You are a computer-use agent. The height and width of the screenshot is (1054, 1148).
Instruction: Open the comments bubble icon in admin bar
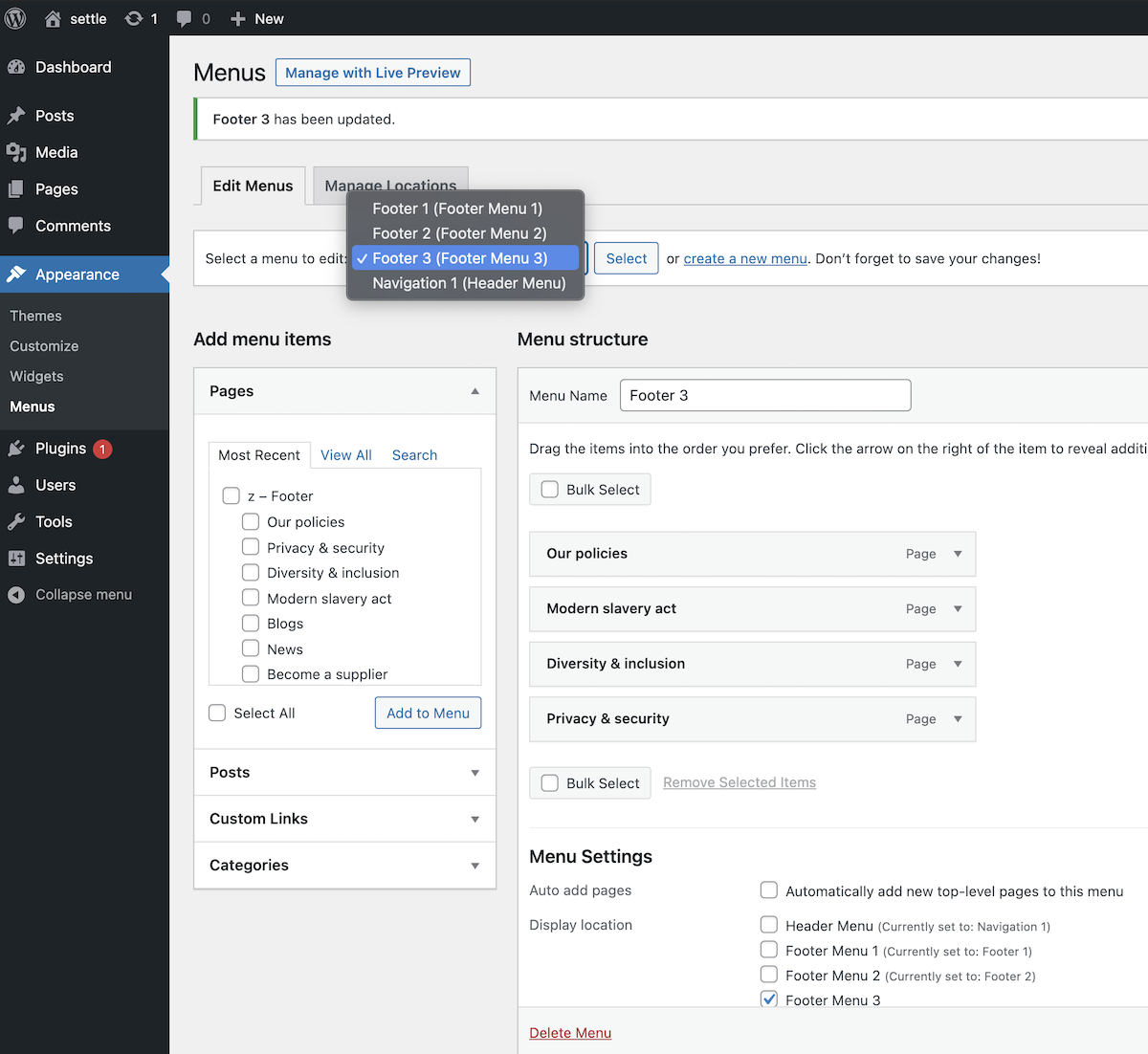[185, 19]
